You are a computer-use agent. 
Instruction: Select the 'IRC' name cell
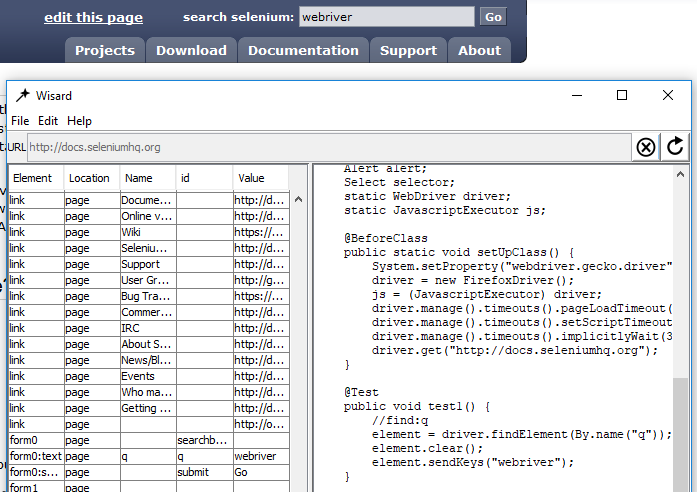tap(148, 328)
